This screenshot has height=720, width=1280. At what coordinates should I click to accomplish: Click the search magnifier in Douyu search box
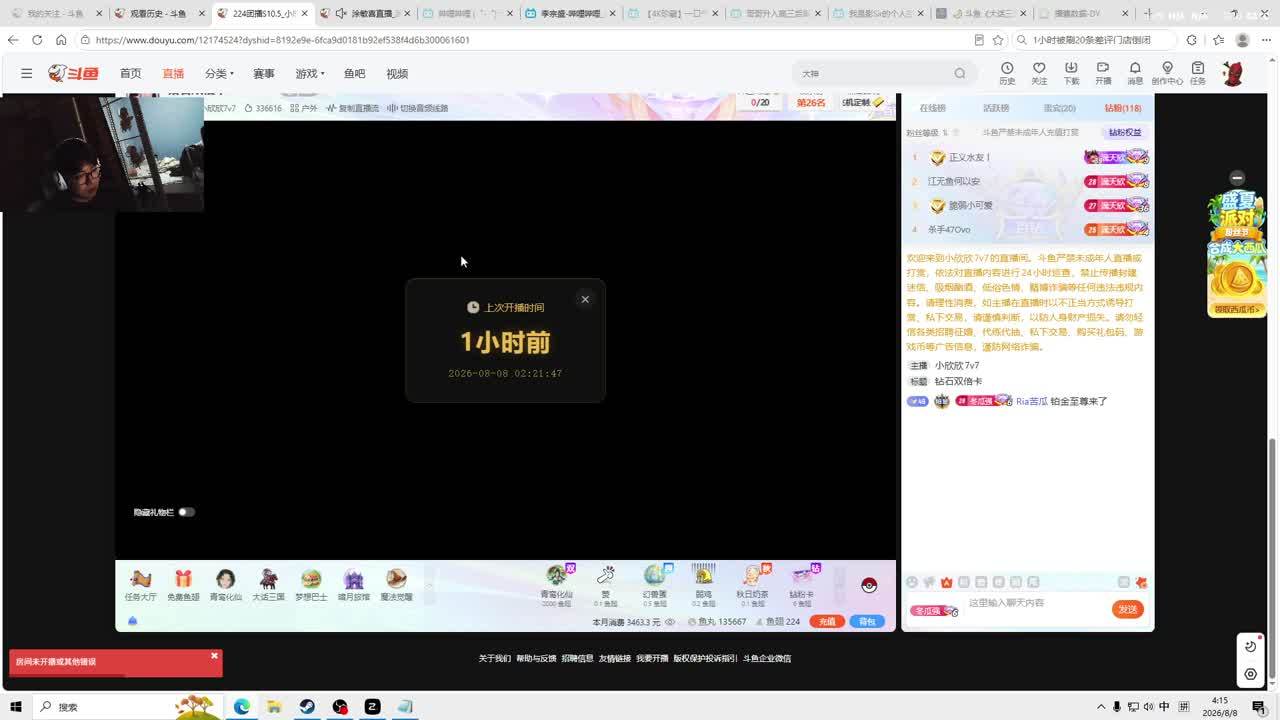[x=960, y=73]
